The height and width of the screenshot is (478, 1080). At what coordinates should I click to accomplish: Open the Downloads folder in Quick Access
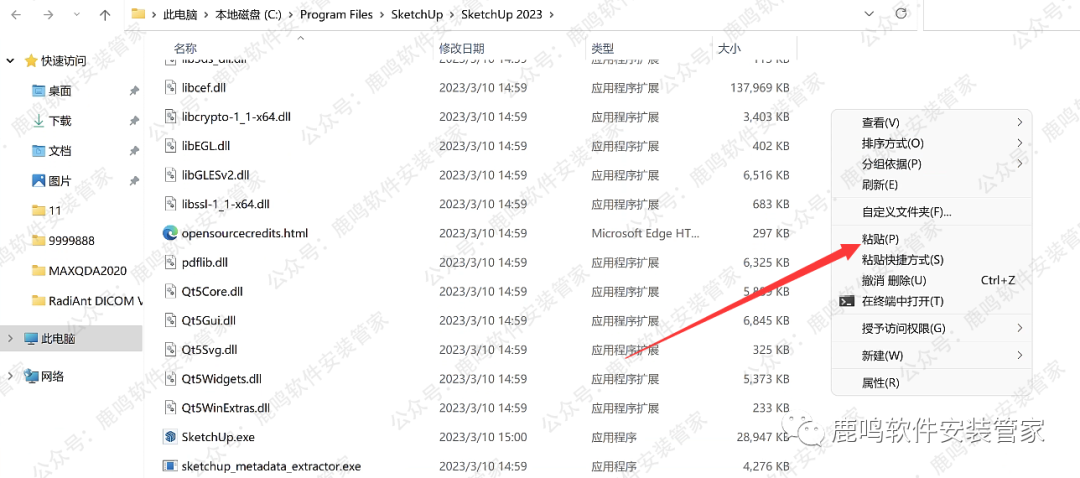[60, 121]
